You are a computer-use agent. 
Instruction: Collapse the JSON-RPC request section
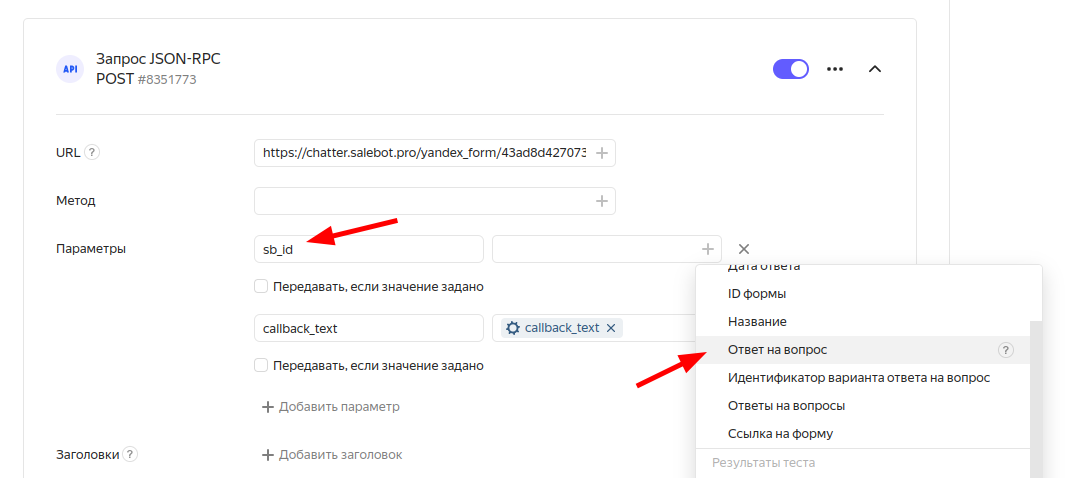click(x=874, y=69)
